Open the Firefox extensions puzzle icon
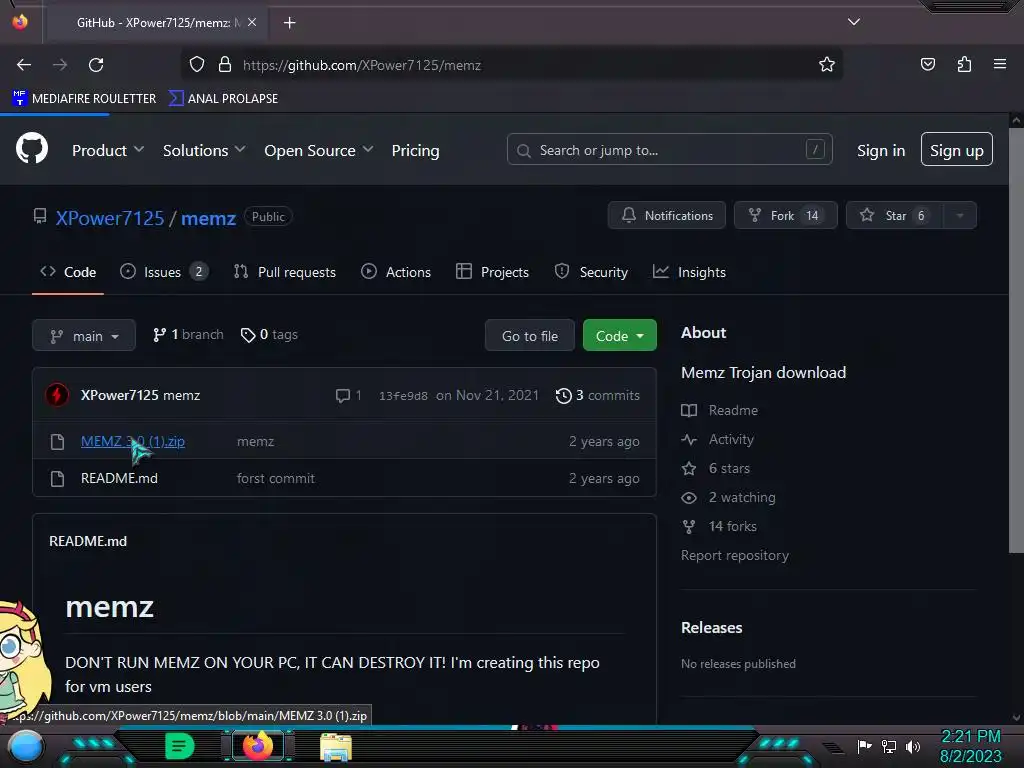 [x=964, y=65]
